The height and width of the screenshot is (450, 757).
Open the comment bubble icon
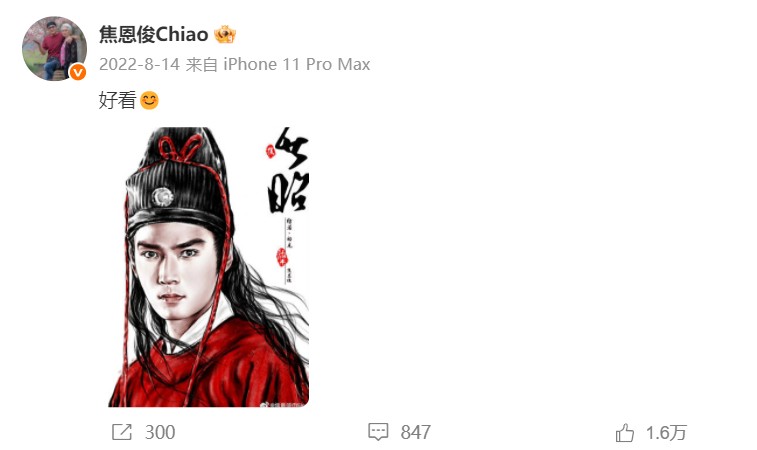tap(378, 432)
